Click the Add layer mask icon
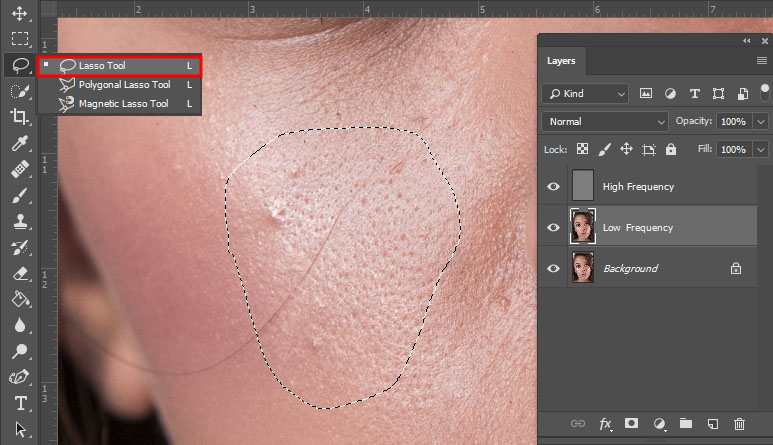Image resolution: width=773 pixels, height=445 pixels. [632, 424]
